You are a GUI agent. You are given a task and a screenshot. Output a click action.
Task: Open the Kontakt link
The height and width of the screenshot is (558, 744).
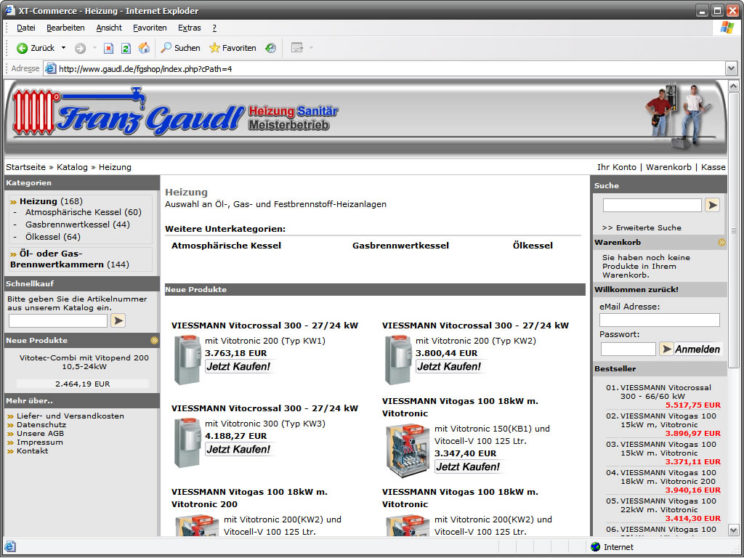coord(32,451)
